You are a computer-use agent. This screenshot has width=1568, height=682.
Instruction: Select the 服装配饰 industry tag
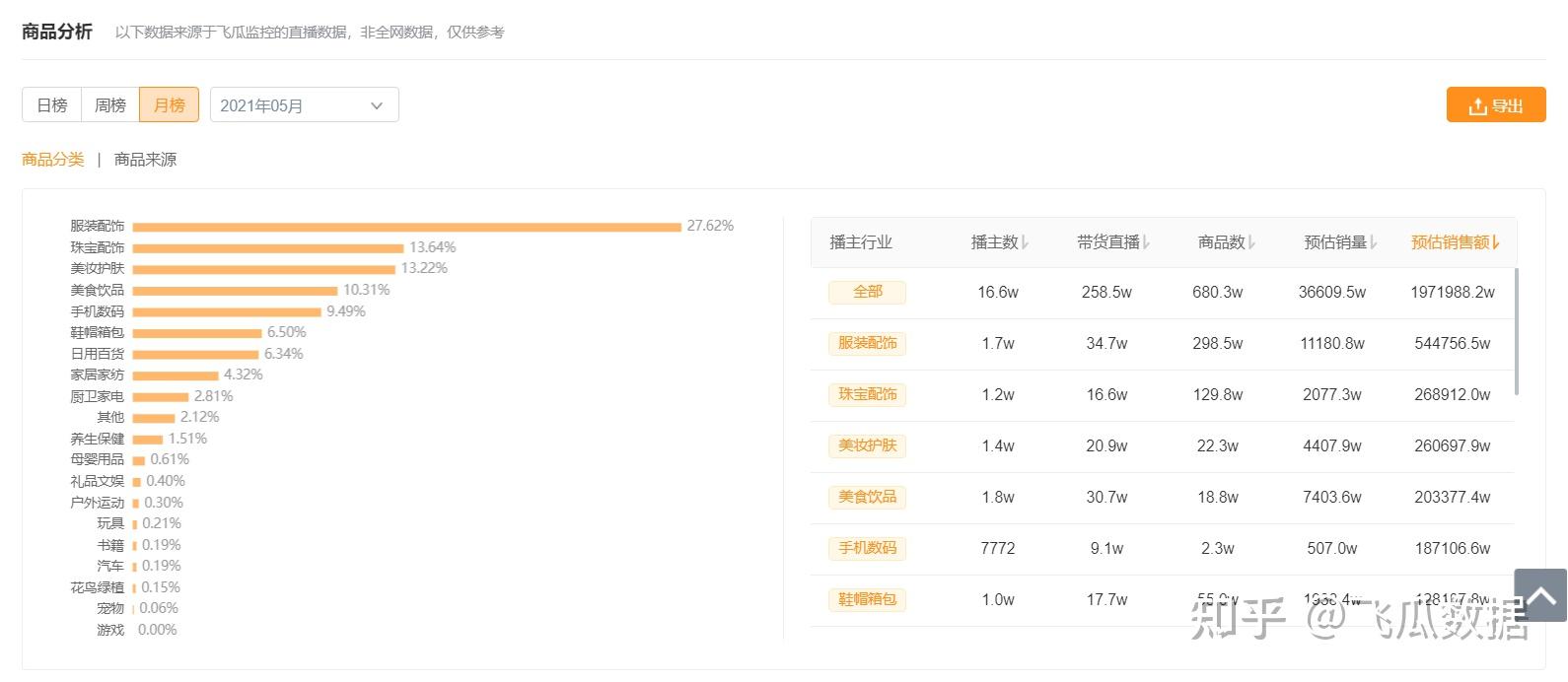(x=868, y=343)
